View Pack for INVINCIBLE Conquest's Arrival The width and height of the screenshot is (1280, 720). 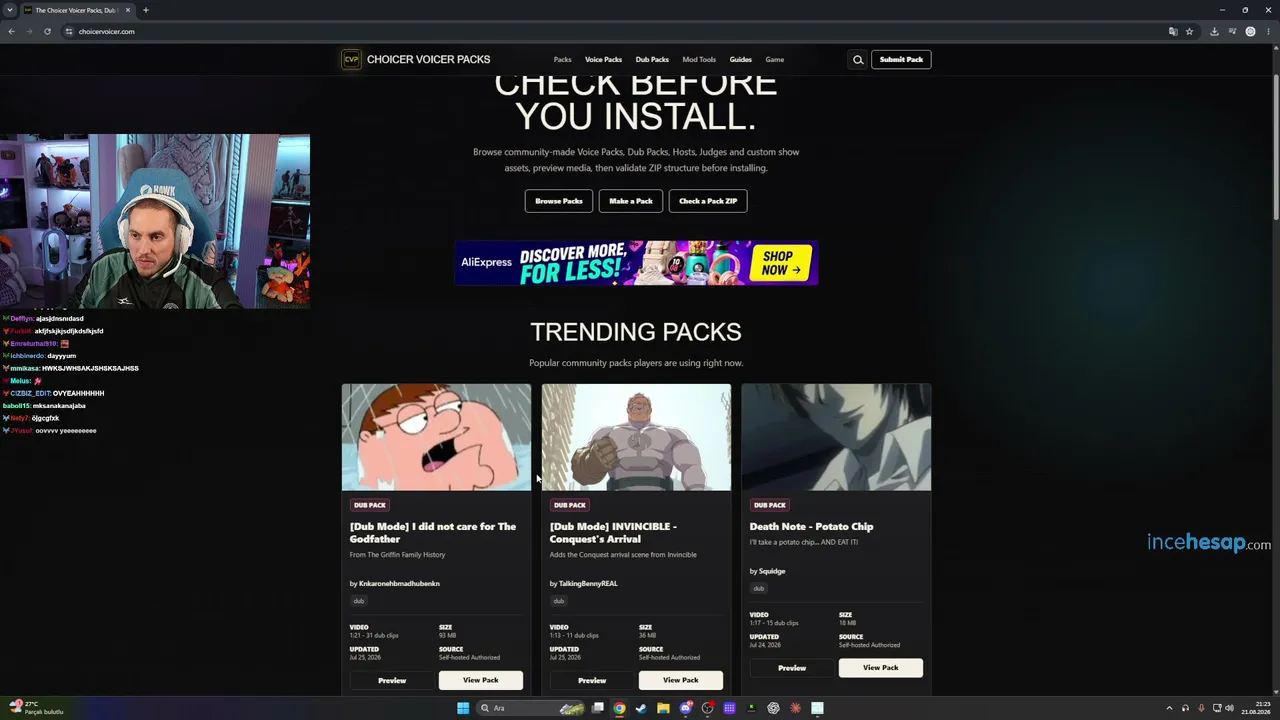[x=681, y=680]
